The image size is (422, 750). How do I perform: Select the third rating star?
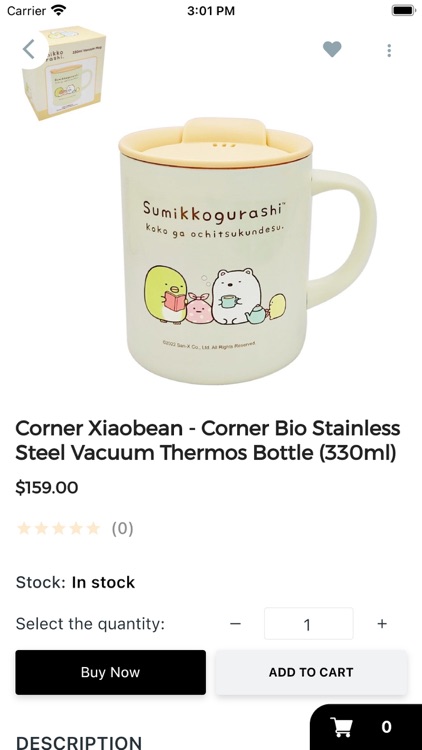58,529
